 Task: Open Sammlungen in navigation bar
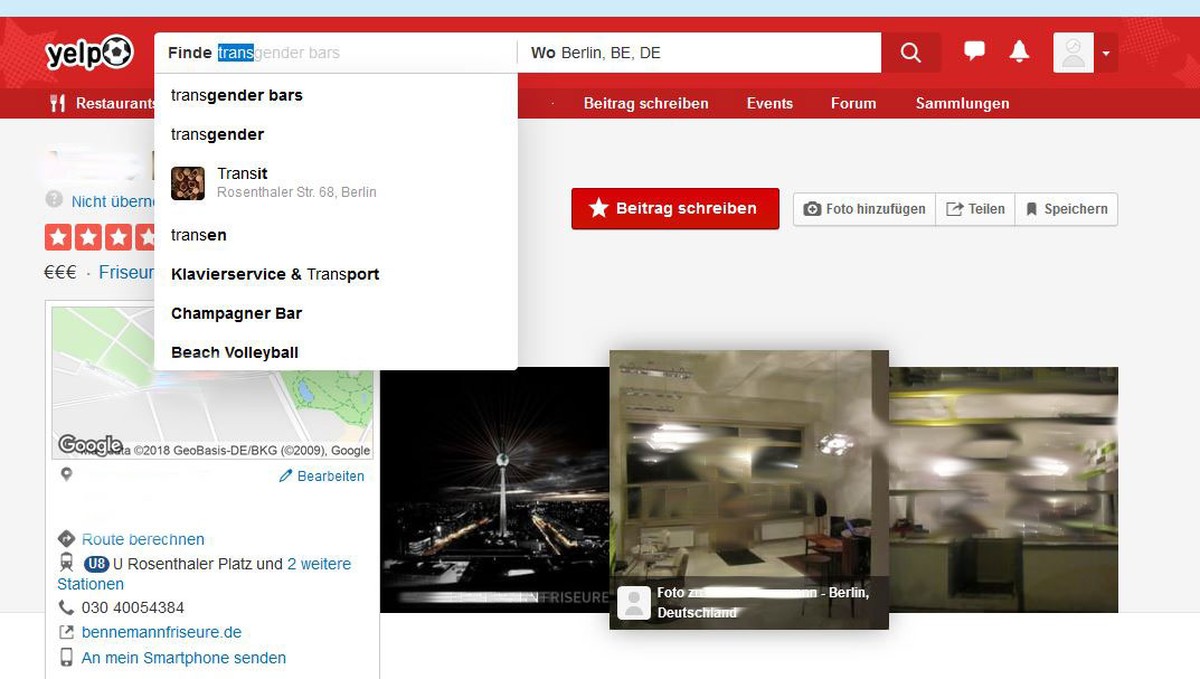click(962, 103)
